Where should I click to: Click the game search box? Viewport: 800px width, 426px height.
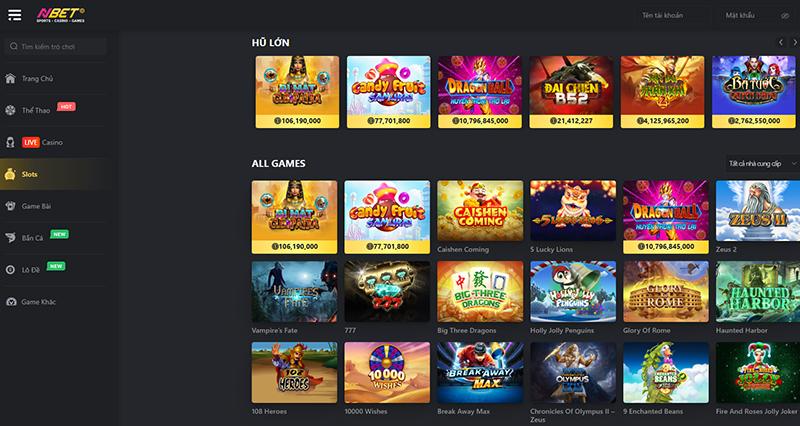coord(55,46)
